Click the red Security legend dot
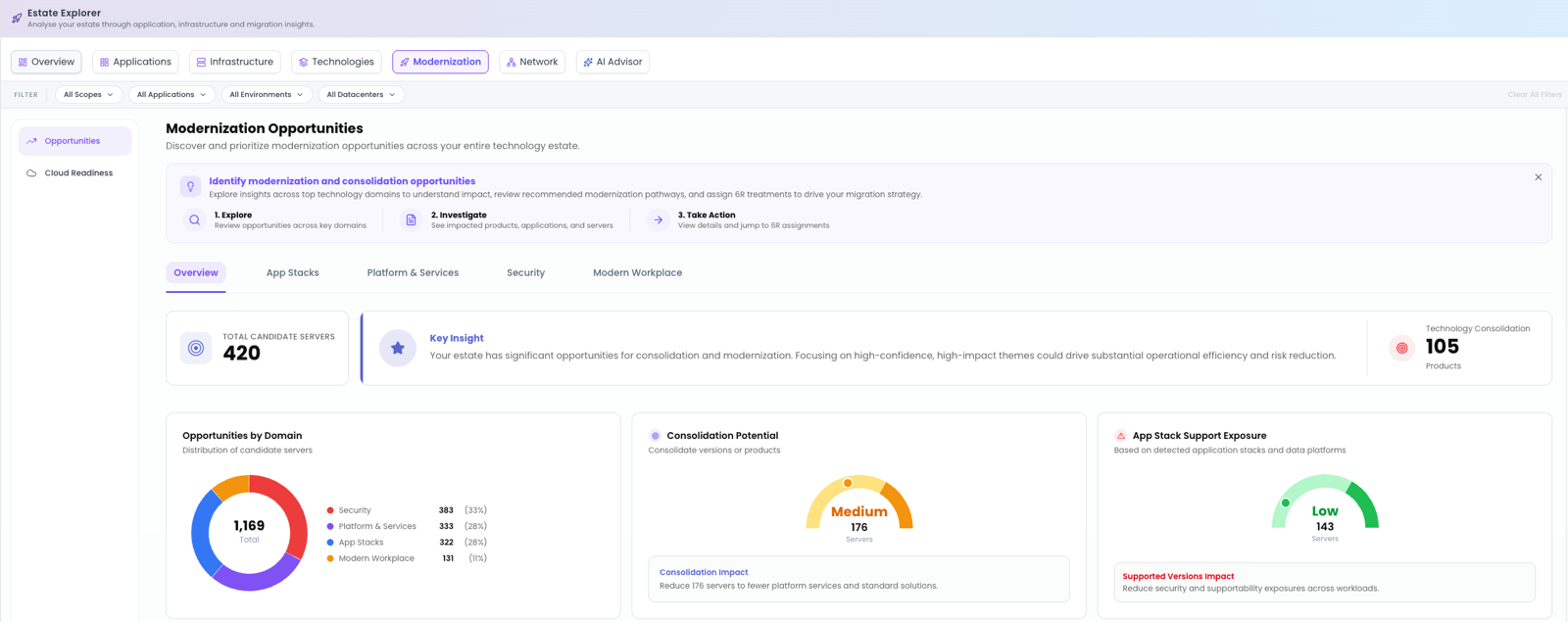The width and height of the screenshot is (1568, 622). (x=330, y=510)
